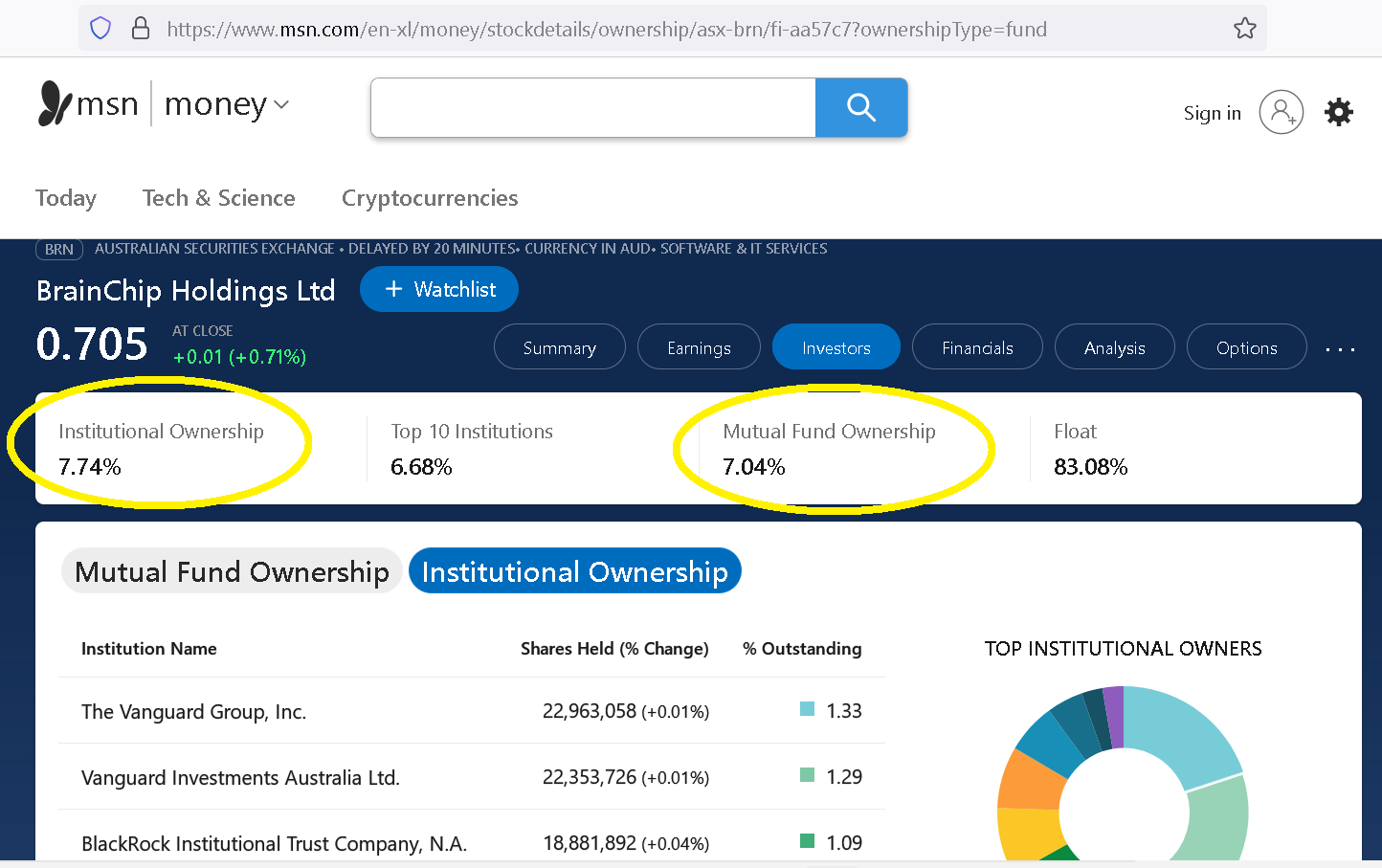The image size is (1382, 868).
Task: Click the Mutual Fund Ownership 7.04% stat
Action: point(829,449)
